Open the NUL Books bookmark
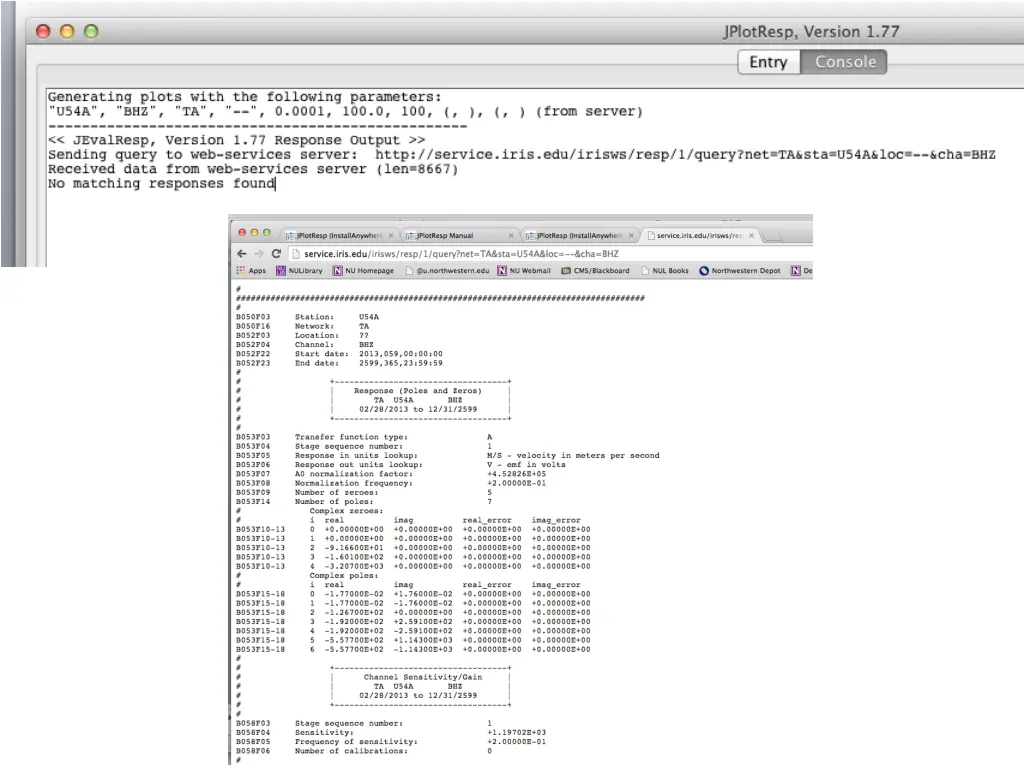Screen dimensions: 1024x768 (664, 271)
